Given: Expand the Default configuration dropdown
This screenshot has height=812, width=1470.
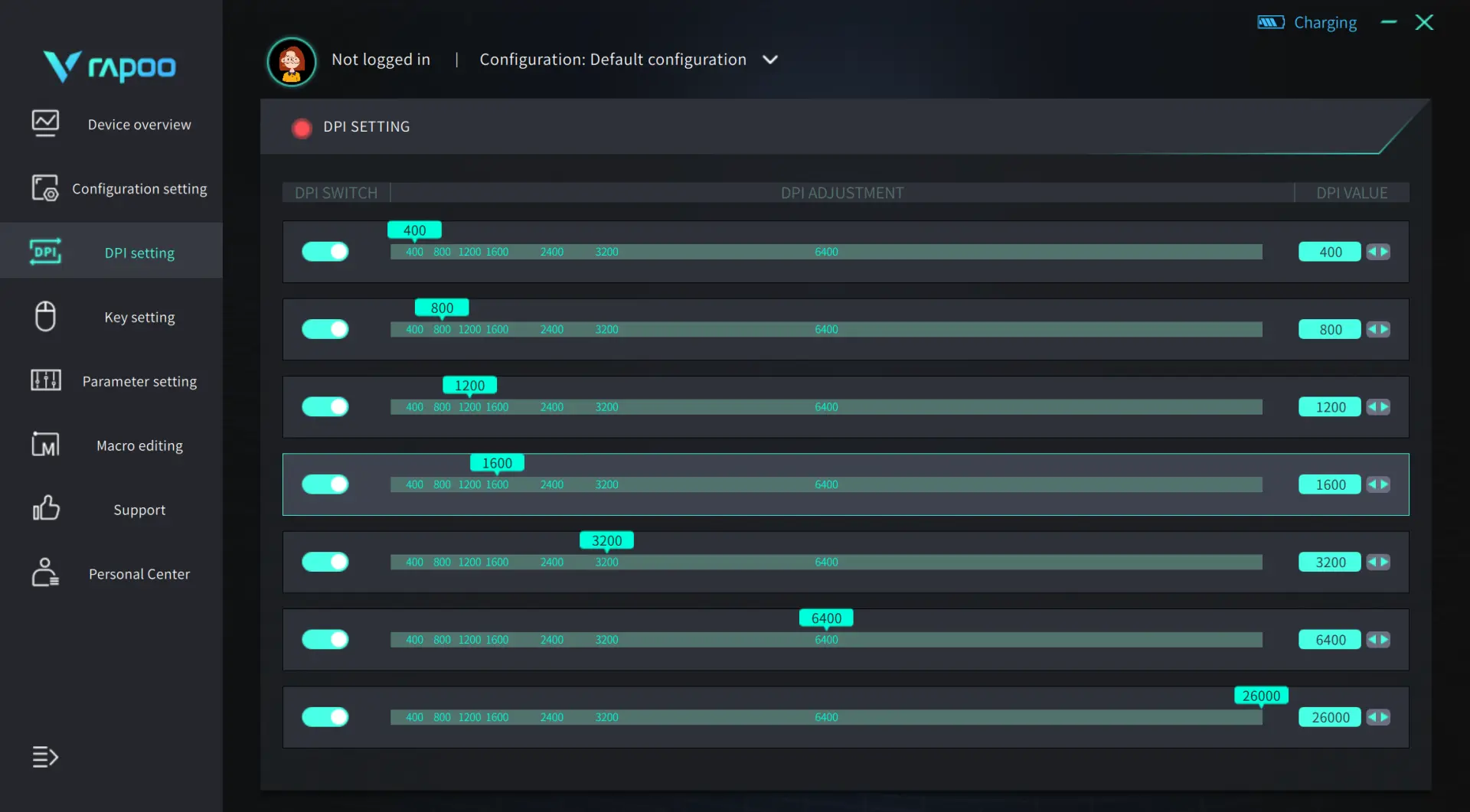Looking at the screenshot, I should [770, 60].
